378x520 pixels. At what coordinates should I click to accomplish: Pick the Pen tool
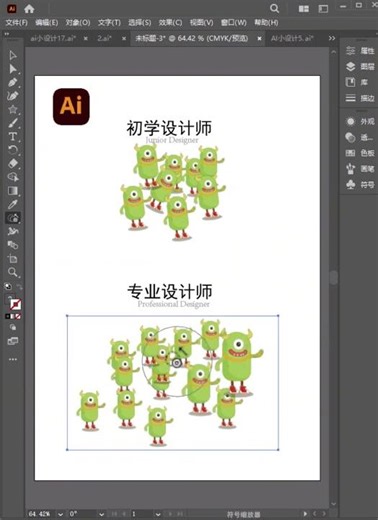(x=13, y=82)
